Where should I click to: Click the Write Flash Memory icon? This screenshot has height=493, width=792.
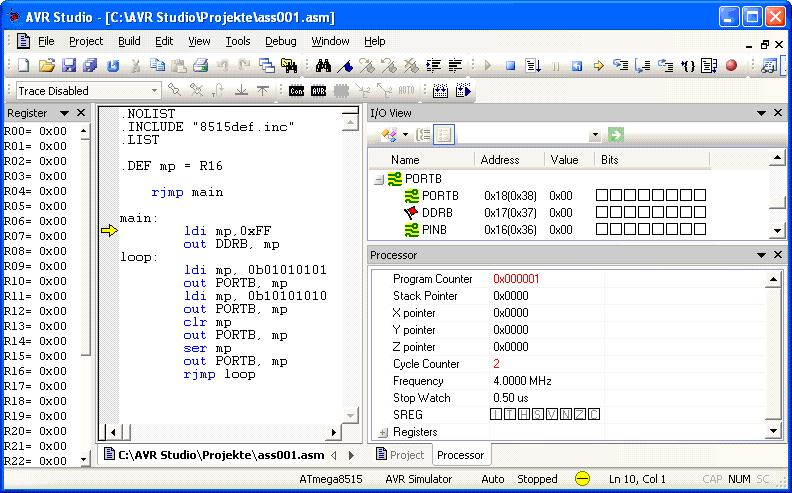[x=440, y=91]
